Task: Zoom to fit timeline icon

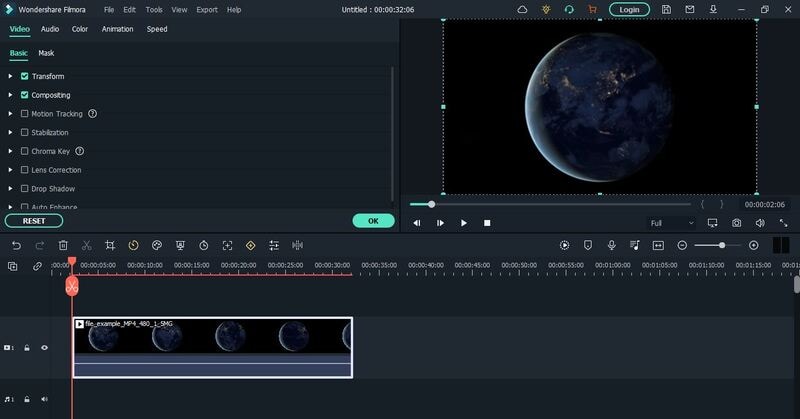Action: point(658,245)
